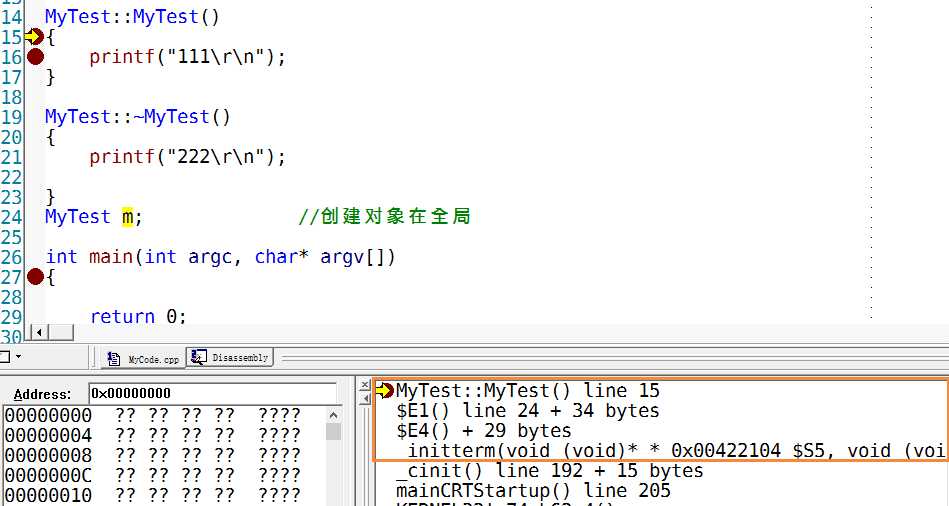949x506 pixels.
Task: Click the Disassembly tab's icon
Action: pos(198,358)
